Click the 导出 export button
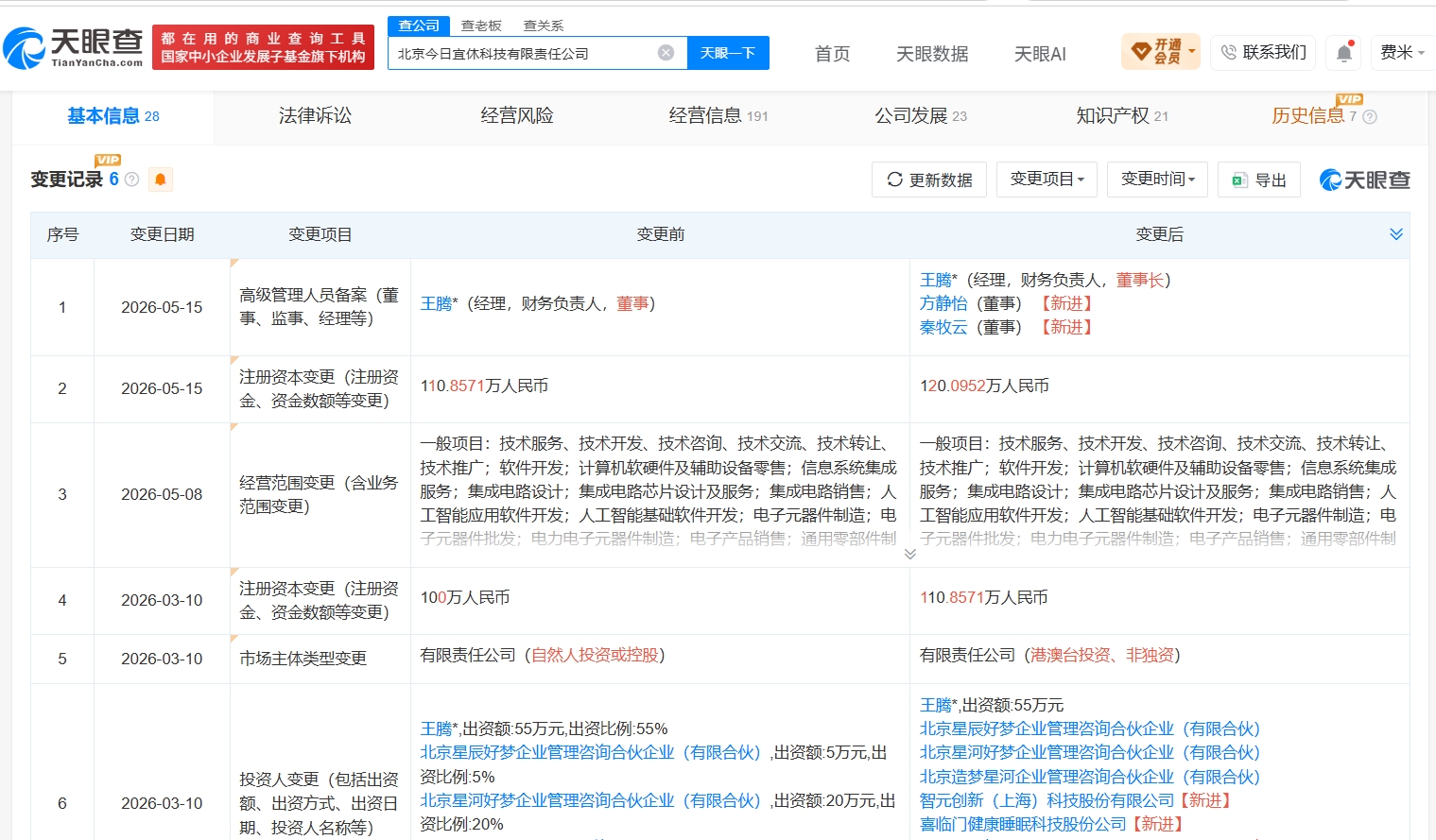 pos(1259,180)
